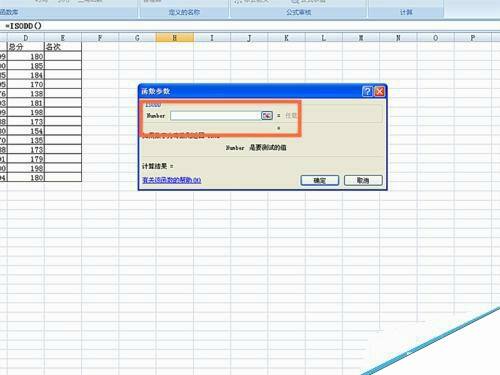Image resolution: width=500 pixels, height=375 pixels.
Task: Click cell with value 185 in column D
Action: tap(26, 66)
